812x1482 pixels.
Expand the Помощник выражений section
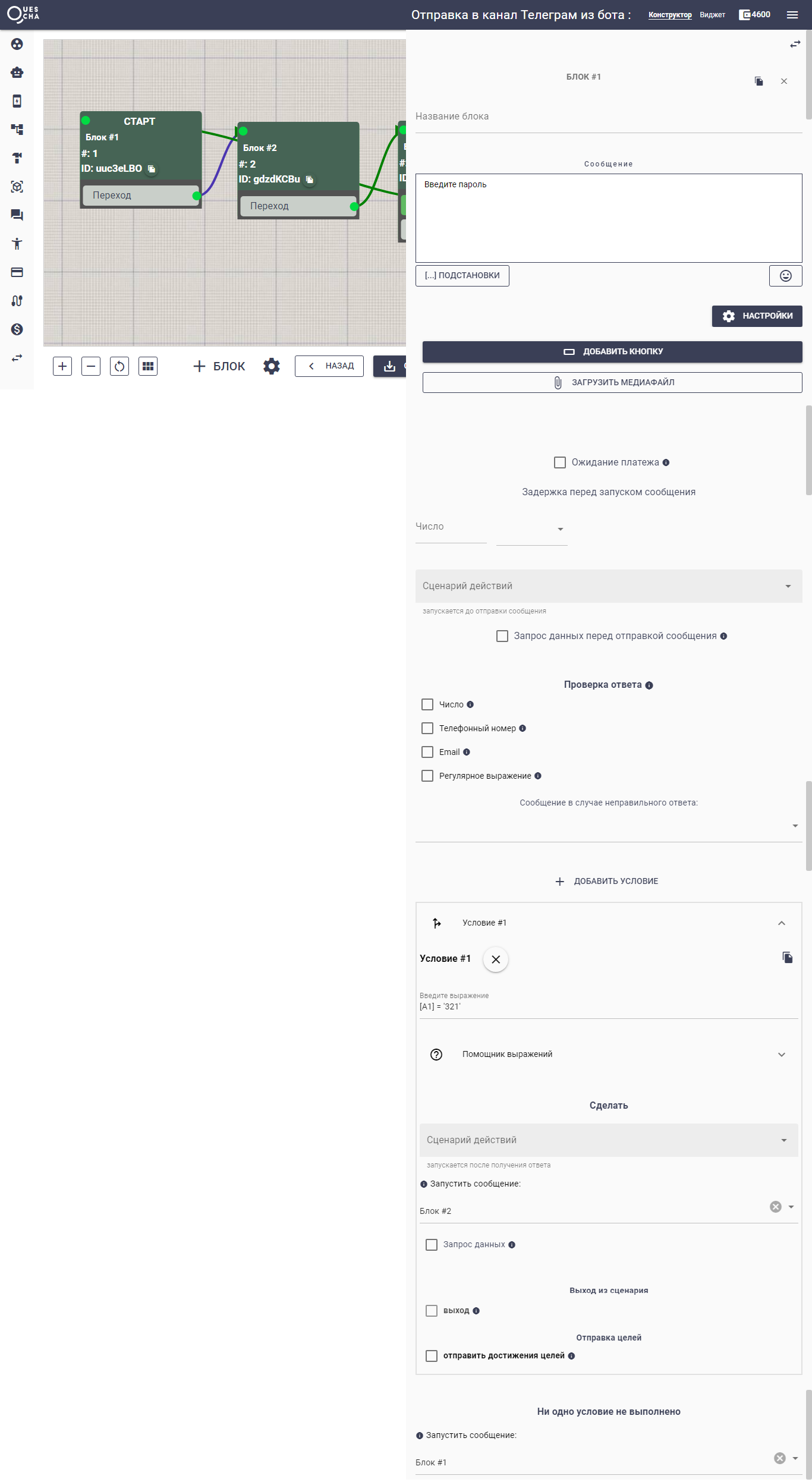click(x=608, y=1054)
